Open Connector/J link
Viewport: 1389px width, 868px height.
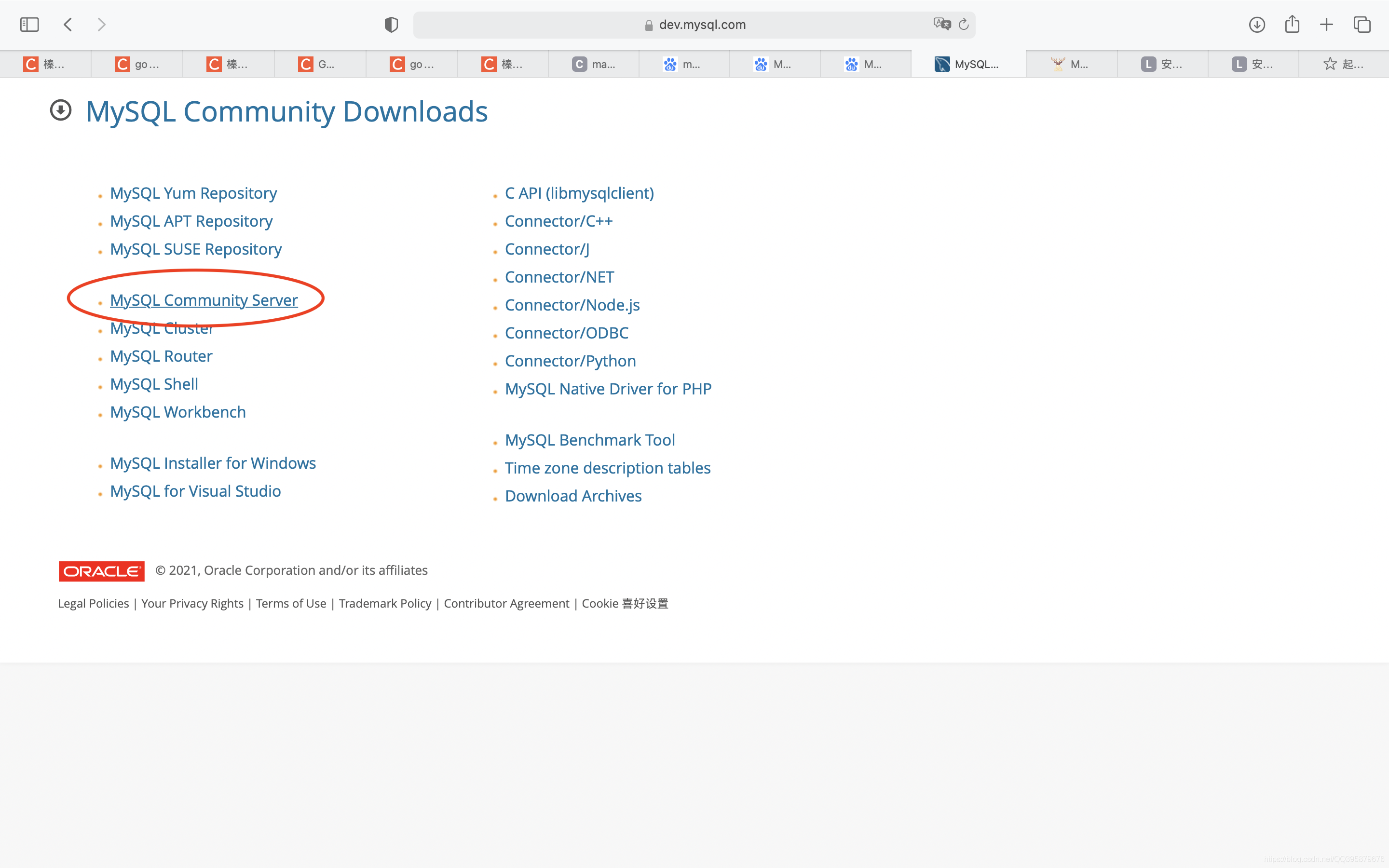547,249
